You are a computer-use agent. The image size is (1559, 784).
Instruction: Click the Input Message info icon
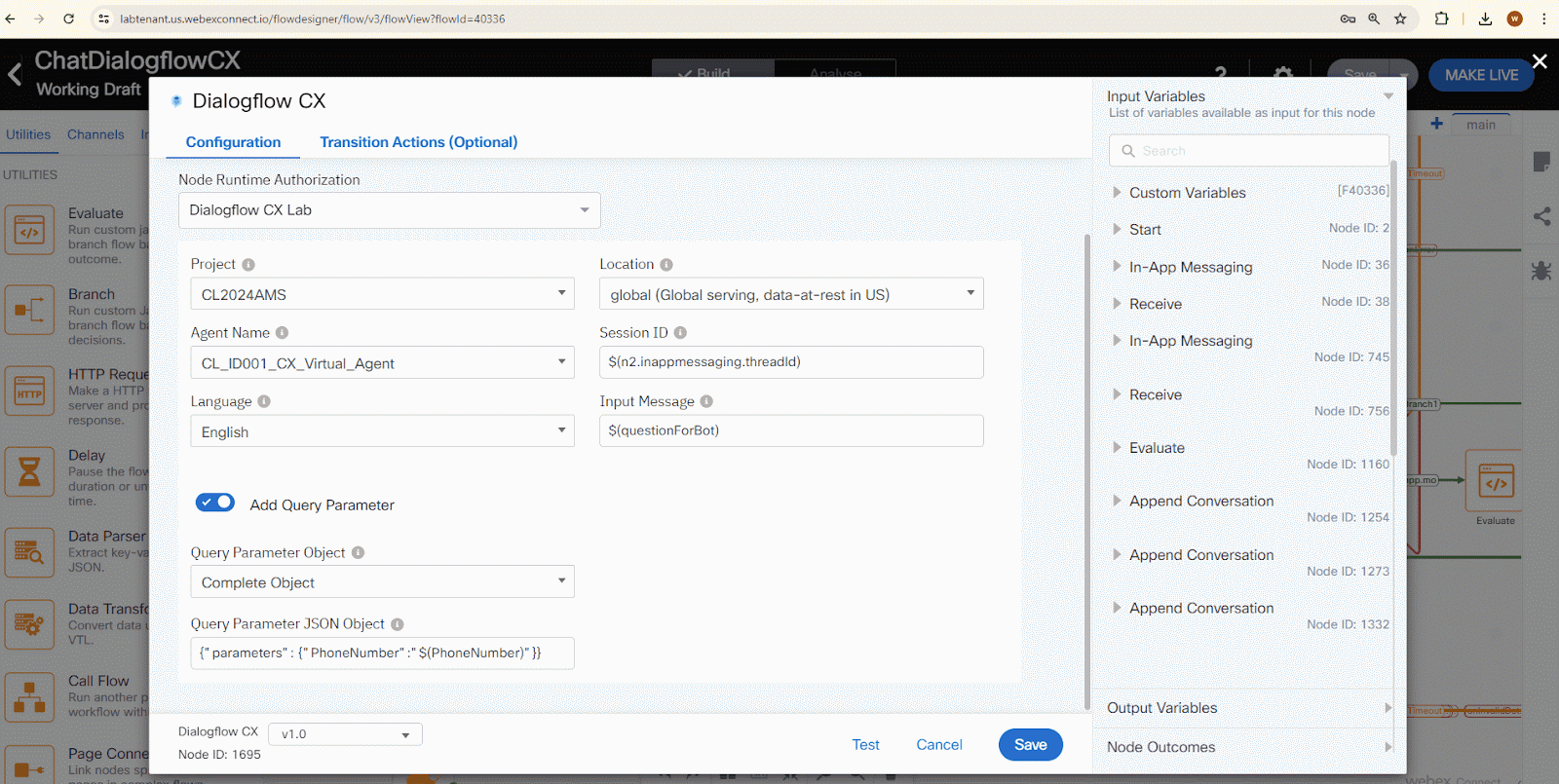coord(706,401)
